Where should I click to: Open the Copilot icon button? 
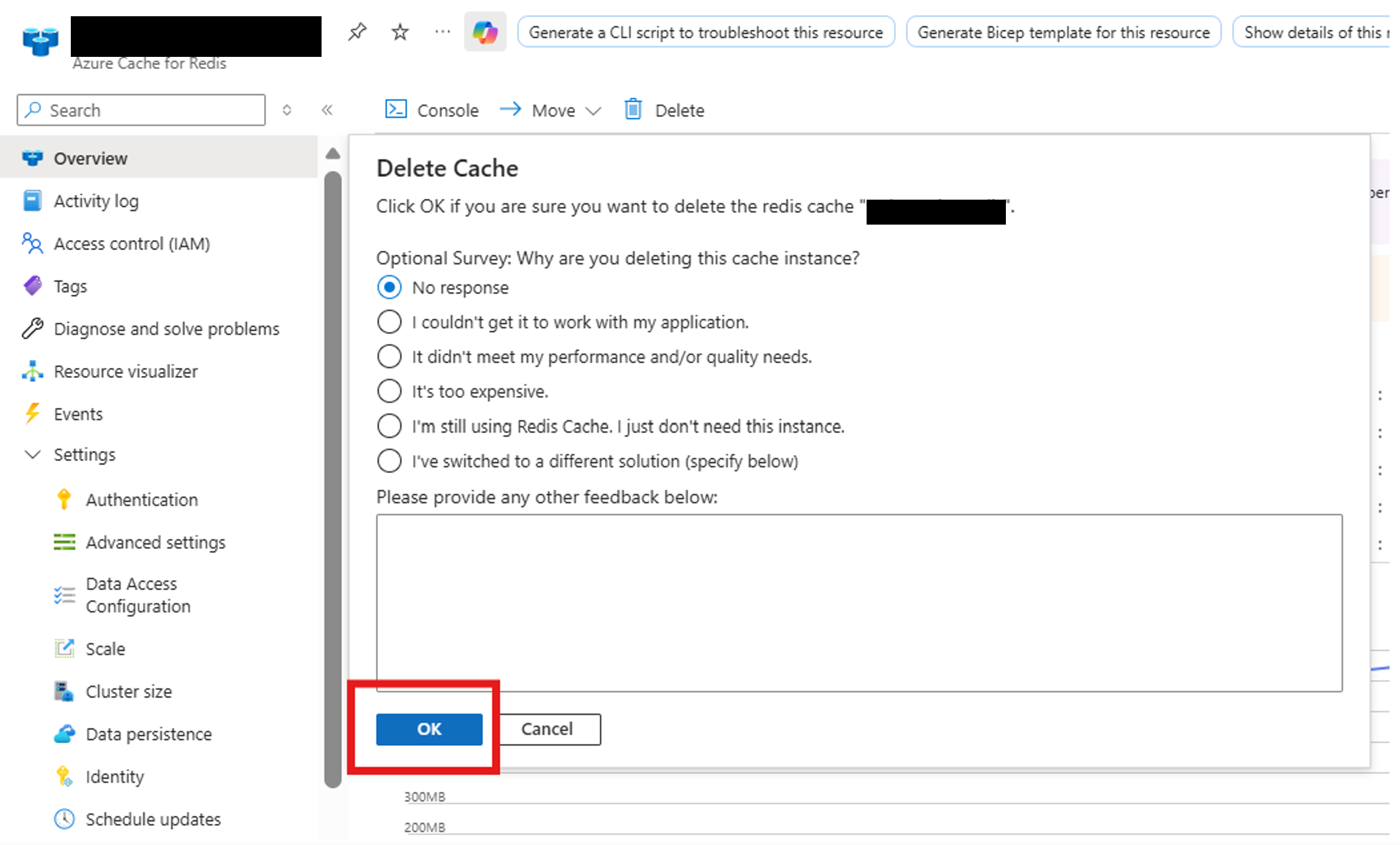[485, 32]
